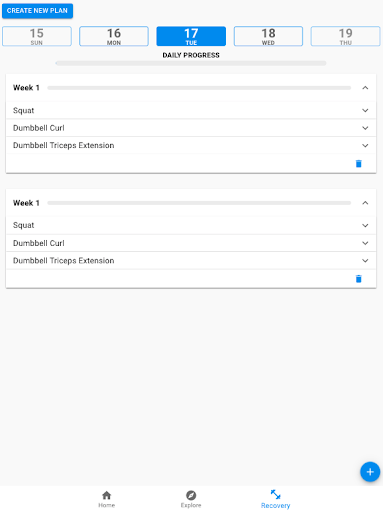Select Thursday the 19th
This screenshot has height=512, width=383.
[x=346, y=36]
